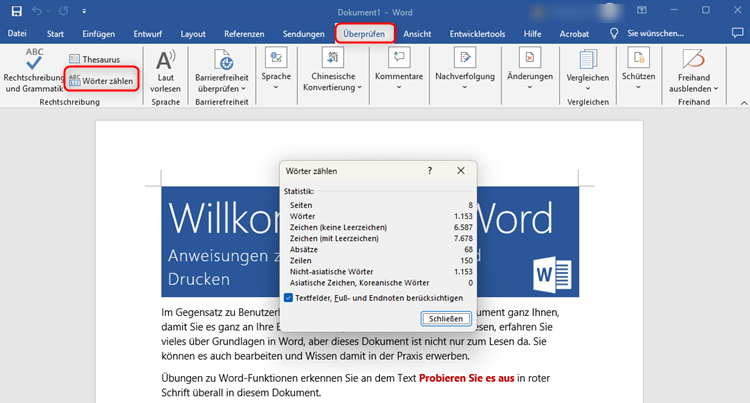The height and width of the screenshot is (403, 750).
Task: Click the Word logo in the banner
Action: (x=552, y=275)
